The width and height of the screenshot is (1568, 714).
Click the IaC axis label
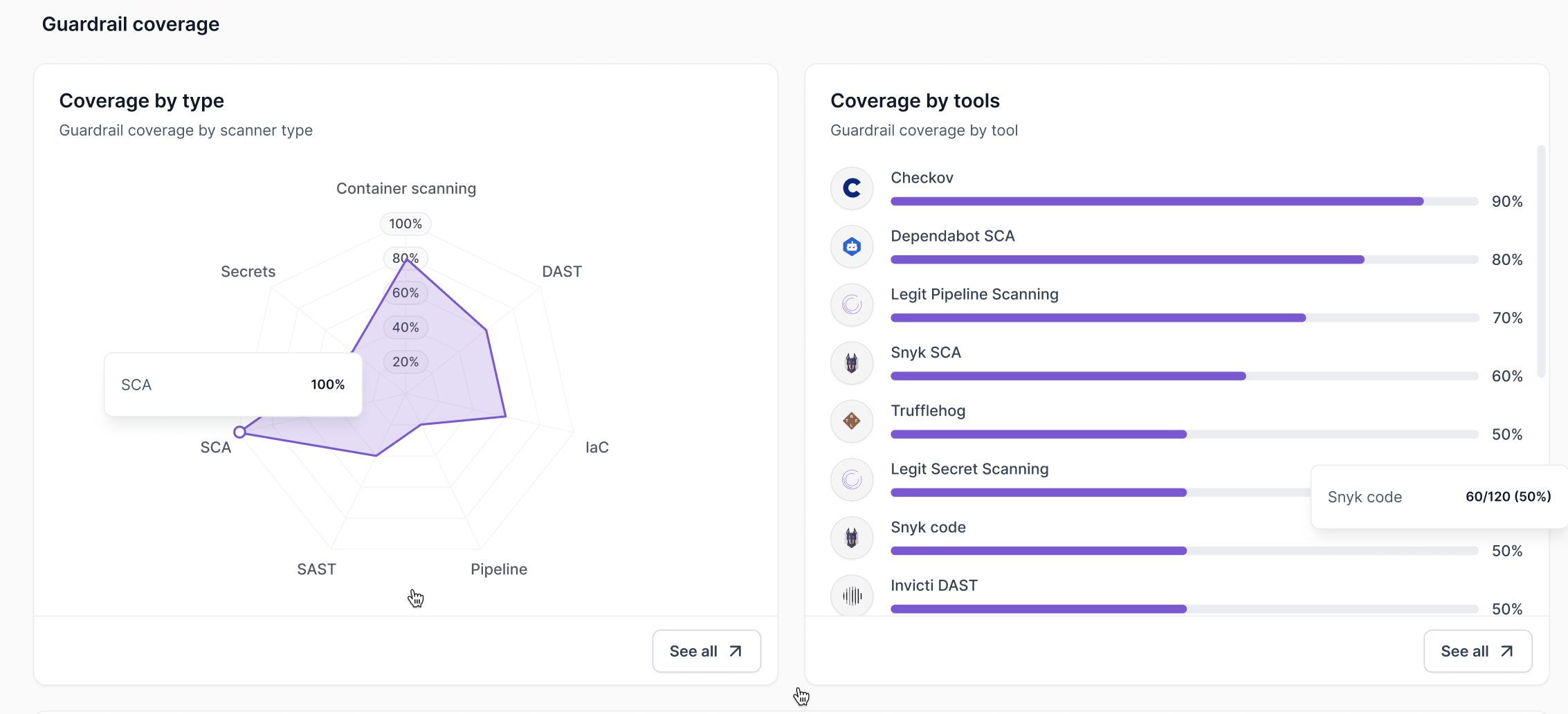597,447
